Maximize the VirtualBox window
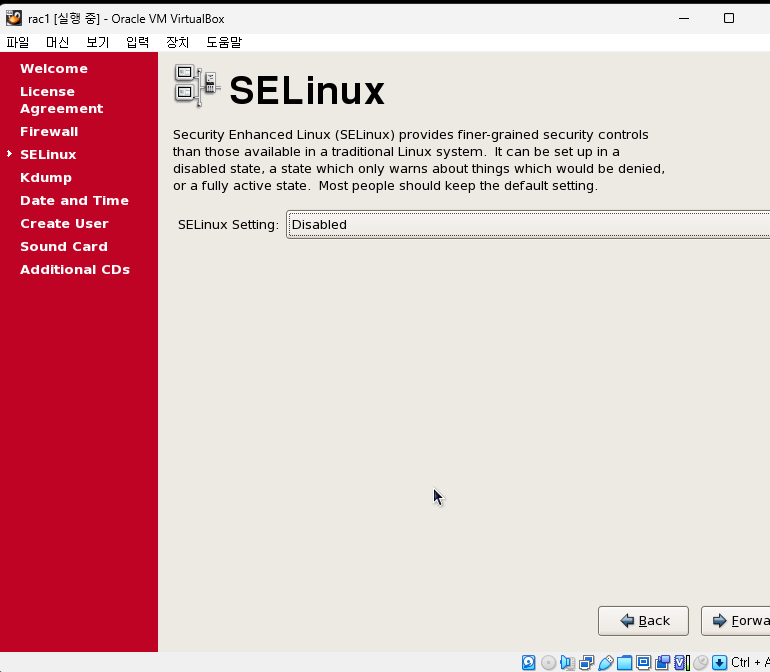 click(x=729, y=19)
